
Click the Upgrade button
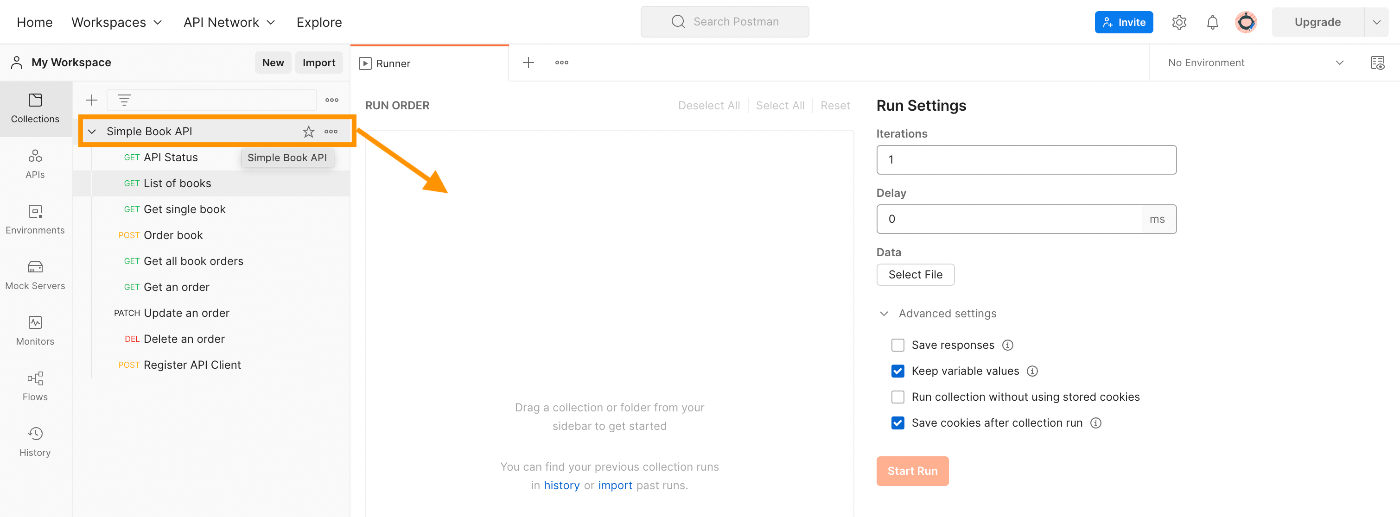(1318, 22)
